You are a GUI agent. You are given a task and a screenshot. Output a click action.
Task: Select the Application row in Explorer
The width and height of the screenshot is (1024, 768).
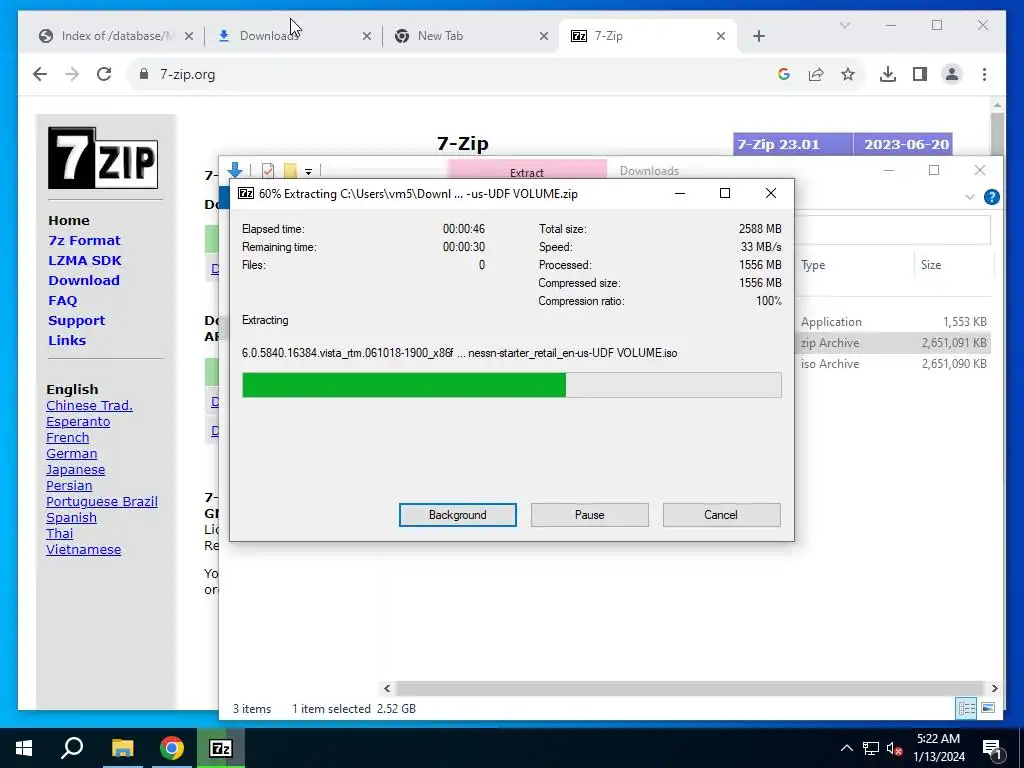893,322
